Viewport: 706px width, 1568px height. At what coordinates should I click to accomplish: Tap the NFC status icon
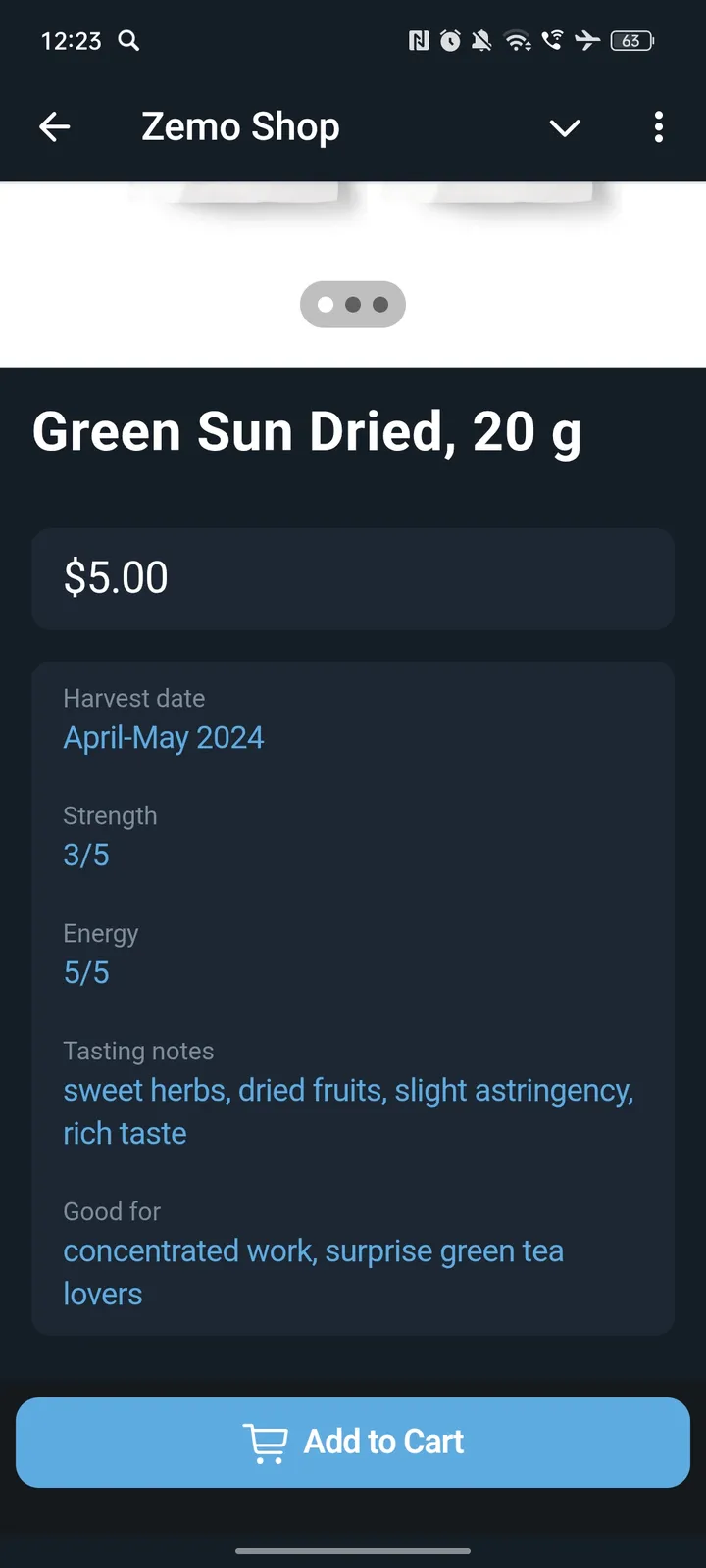[419, 40]
